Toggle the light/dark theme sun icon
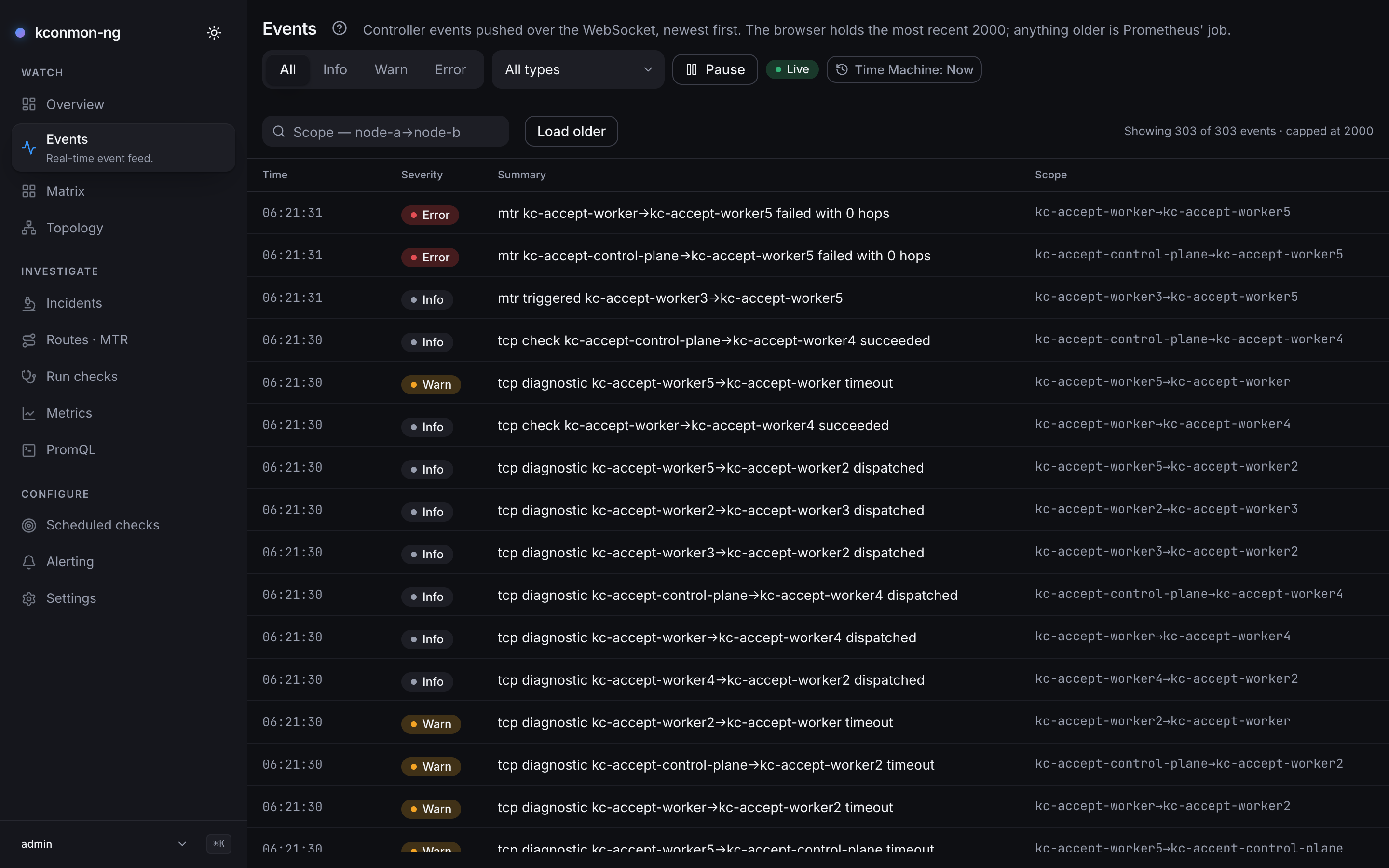This screenshot has height=868, width=1389. [x=214, y=33]
